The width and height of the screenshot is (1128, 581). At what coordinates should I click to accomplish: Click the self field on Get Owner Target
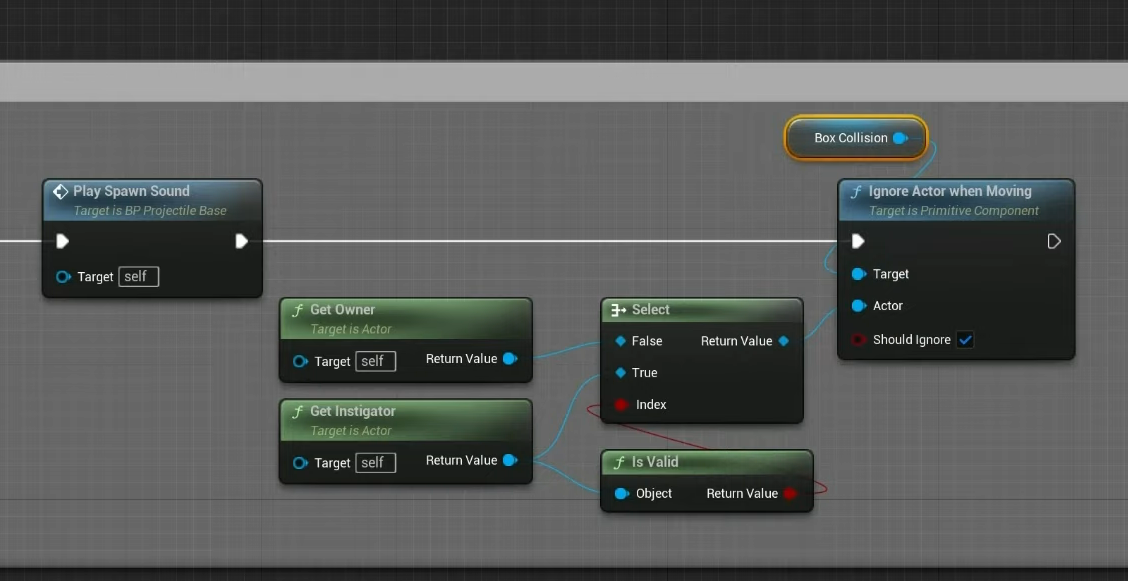(375, 361)
